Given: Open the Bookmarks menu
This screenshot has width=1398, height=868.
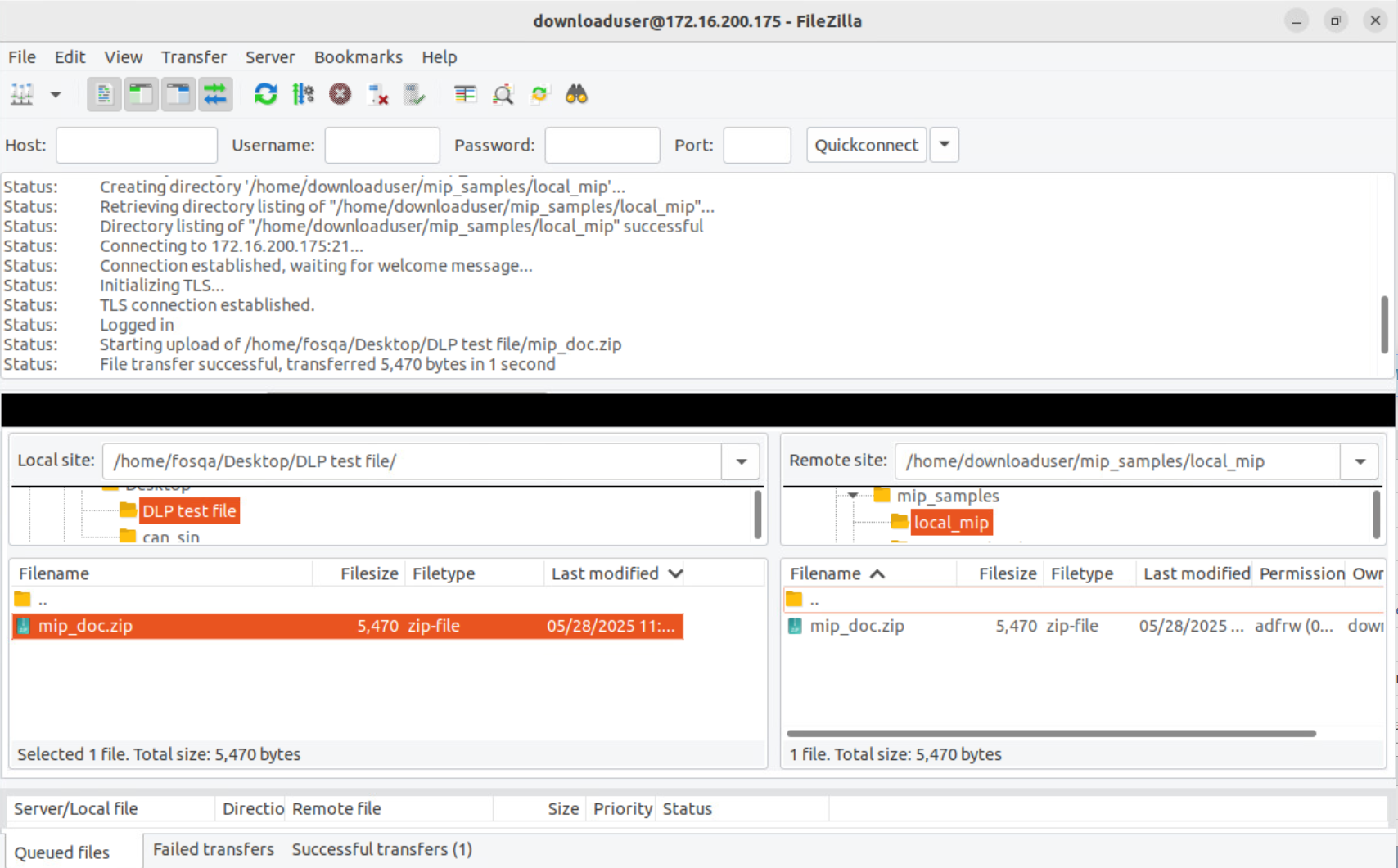Looking at the screenshot, I should [x=359, y=57].
